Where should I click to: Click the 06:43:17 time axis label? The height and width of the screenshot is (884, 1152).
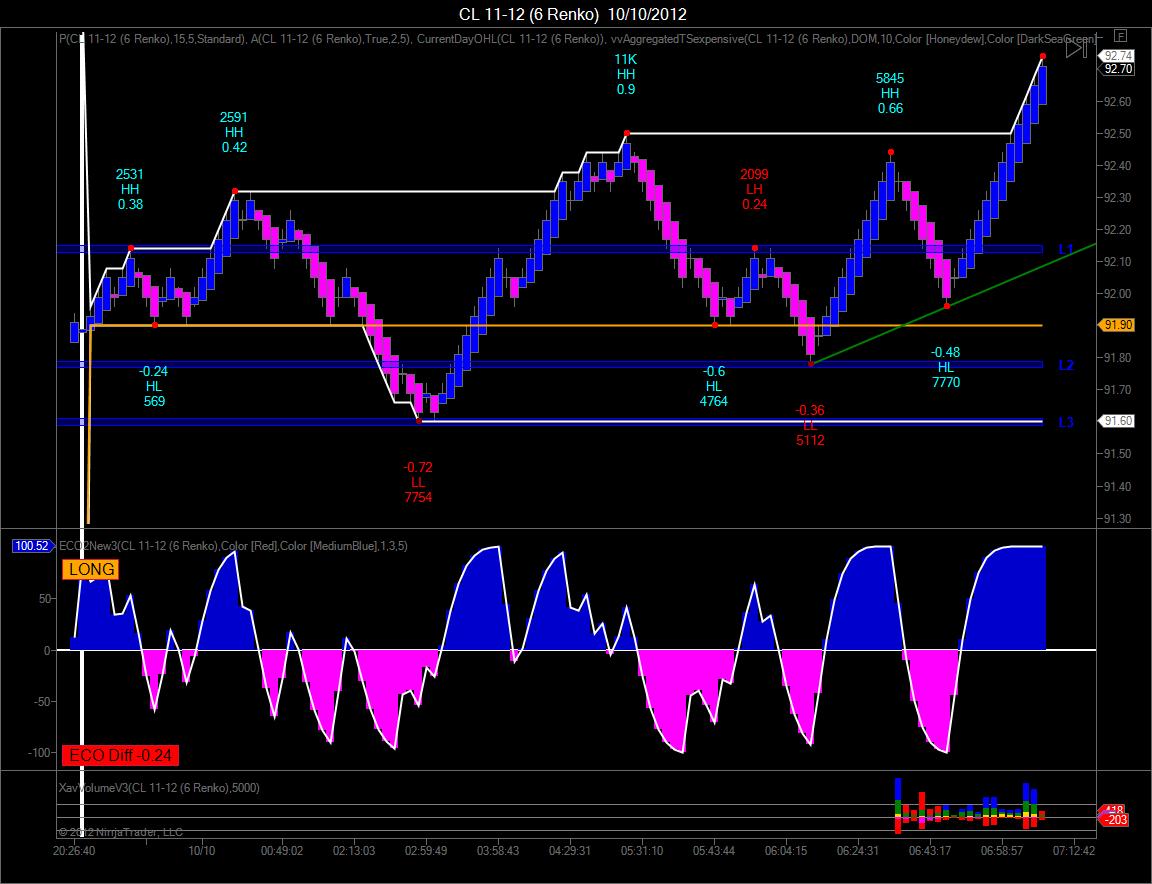tap(929, 851)
